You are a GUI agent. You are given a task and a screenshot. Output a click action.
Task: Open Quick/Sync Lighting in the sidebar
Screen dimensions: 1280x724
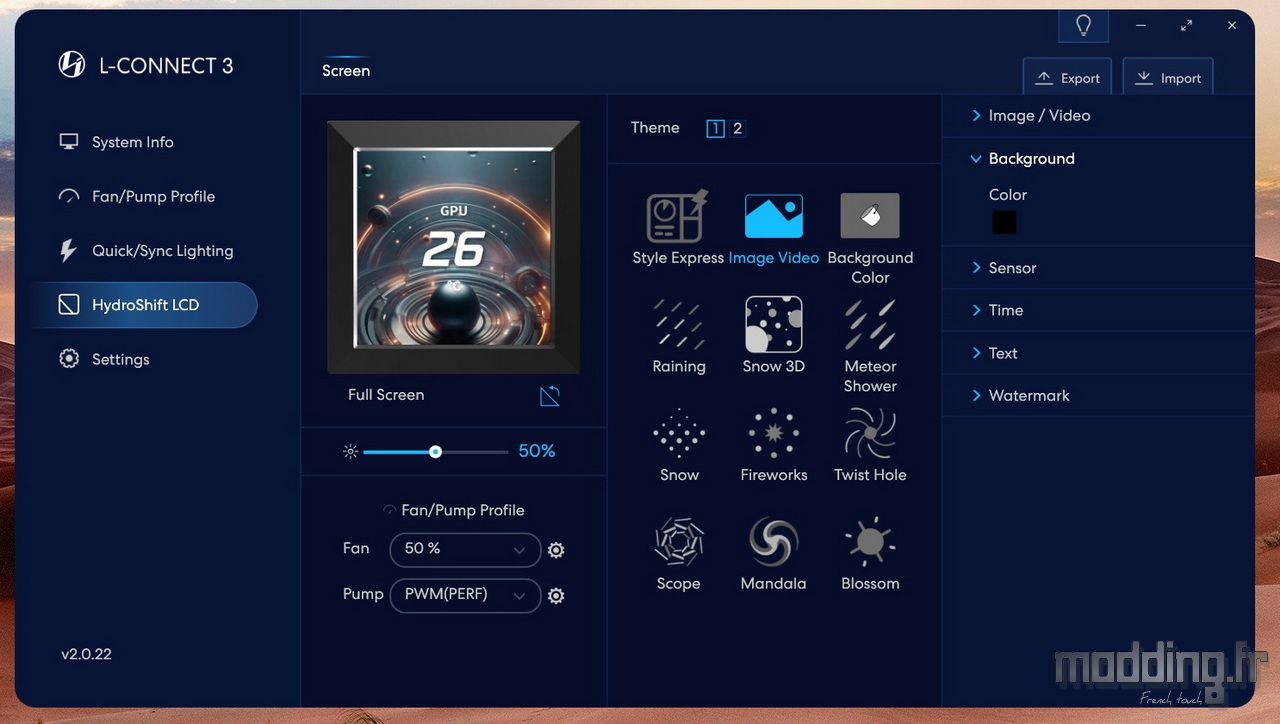143,250
